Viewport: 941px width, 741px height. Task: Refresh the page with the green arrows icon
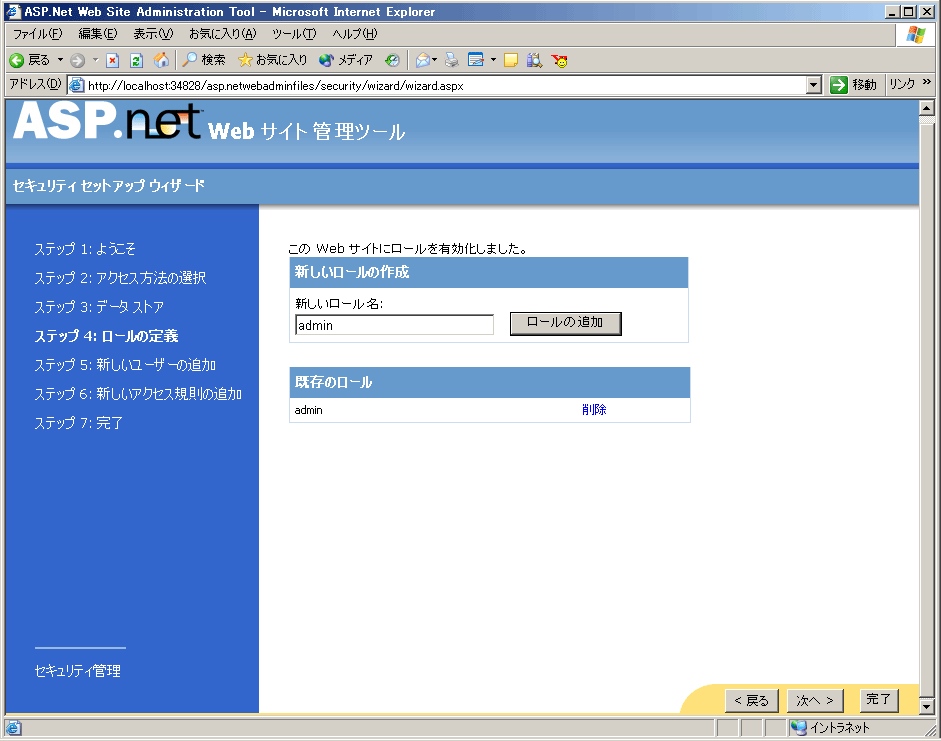pyautogui.click(x=136, y=60)
